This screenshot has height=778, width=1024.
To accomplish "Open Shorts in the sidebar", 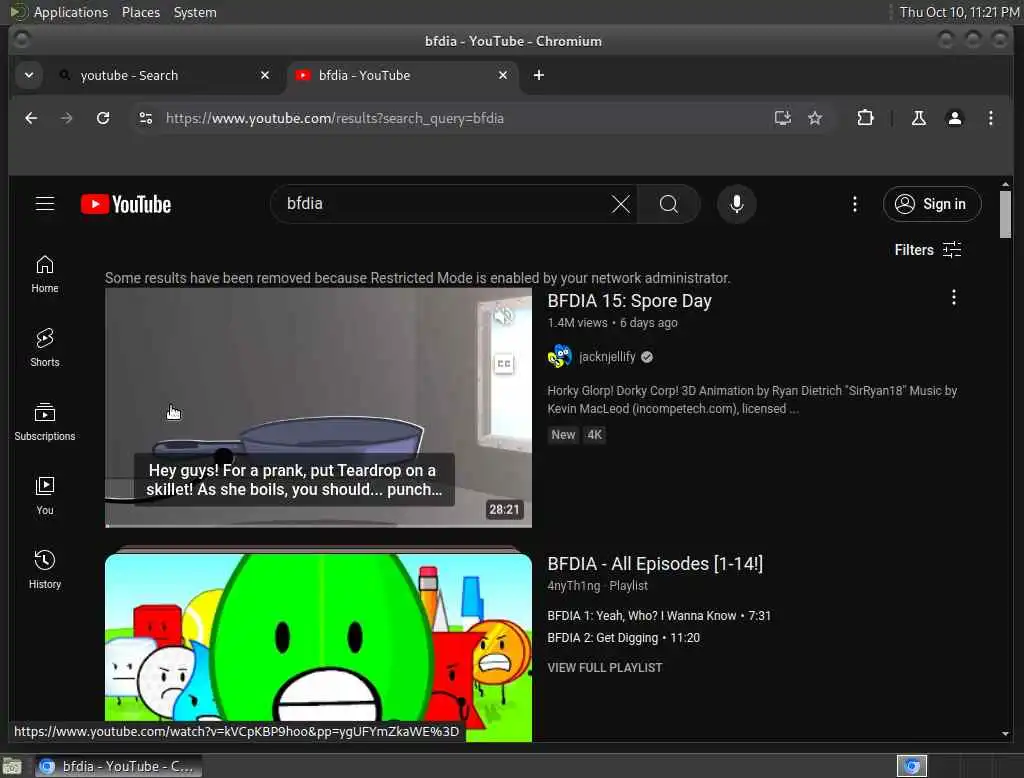I will pyautogui.click(x=44, y=348).
